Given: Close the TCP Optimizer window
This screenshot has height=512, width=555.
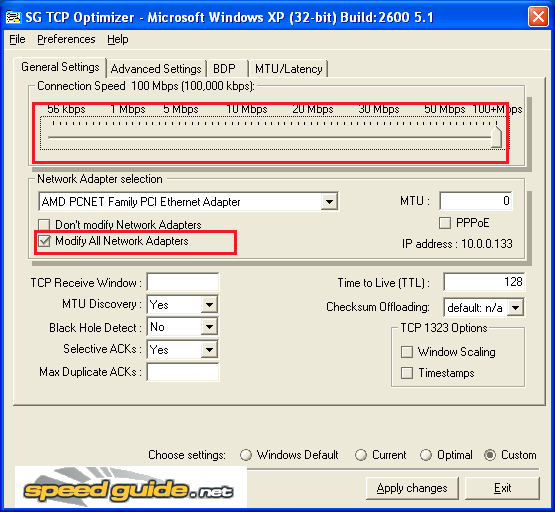Looking at the screenshot, I should coord(538,17).
